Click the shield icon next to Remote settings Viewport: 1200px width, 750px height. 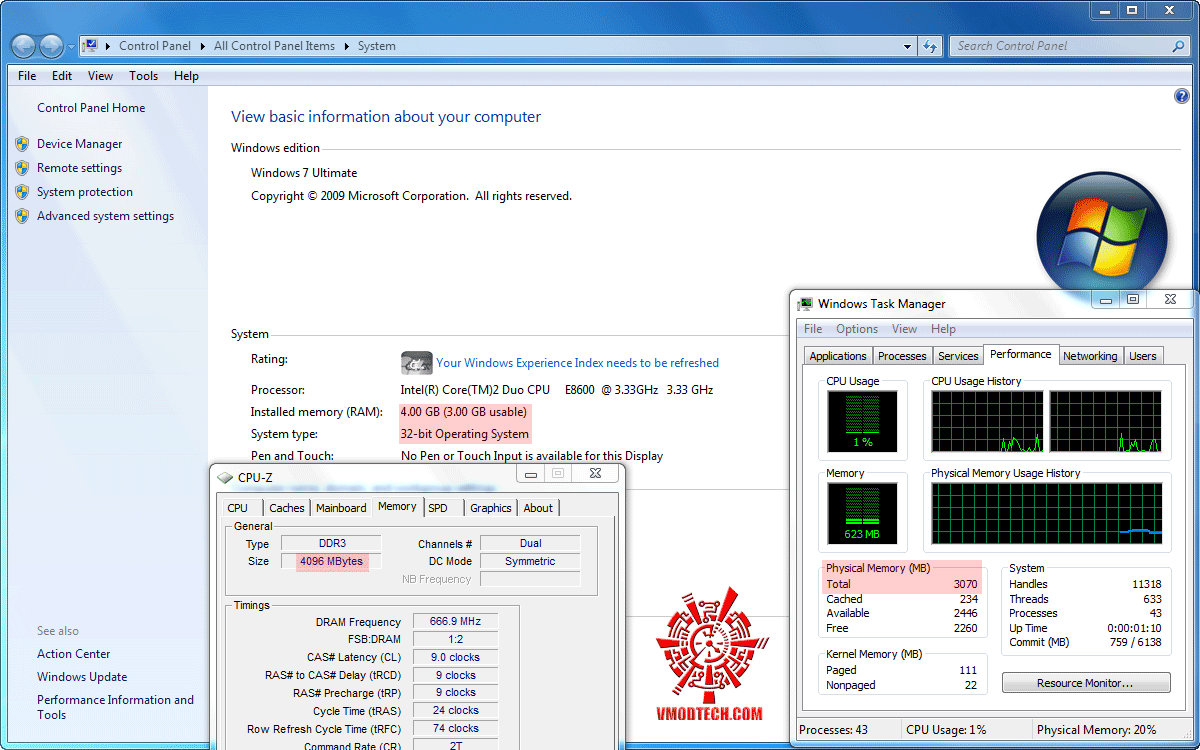22,168
